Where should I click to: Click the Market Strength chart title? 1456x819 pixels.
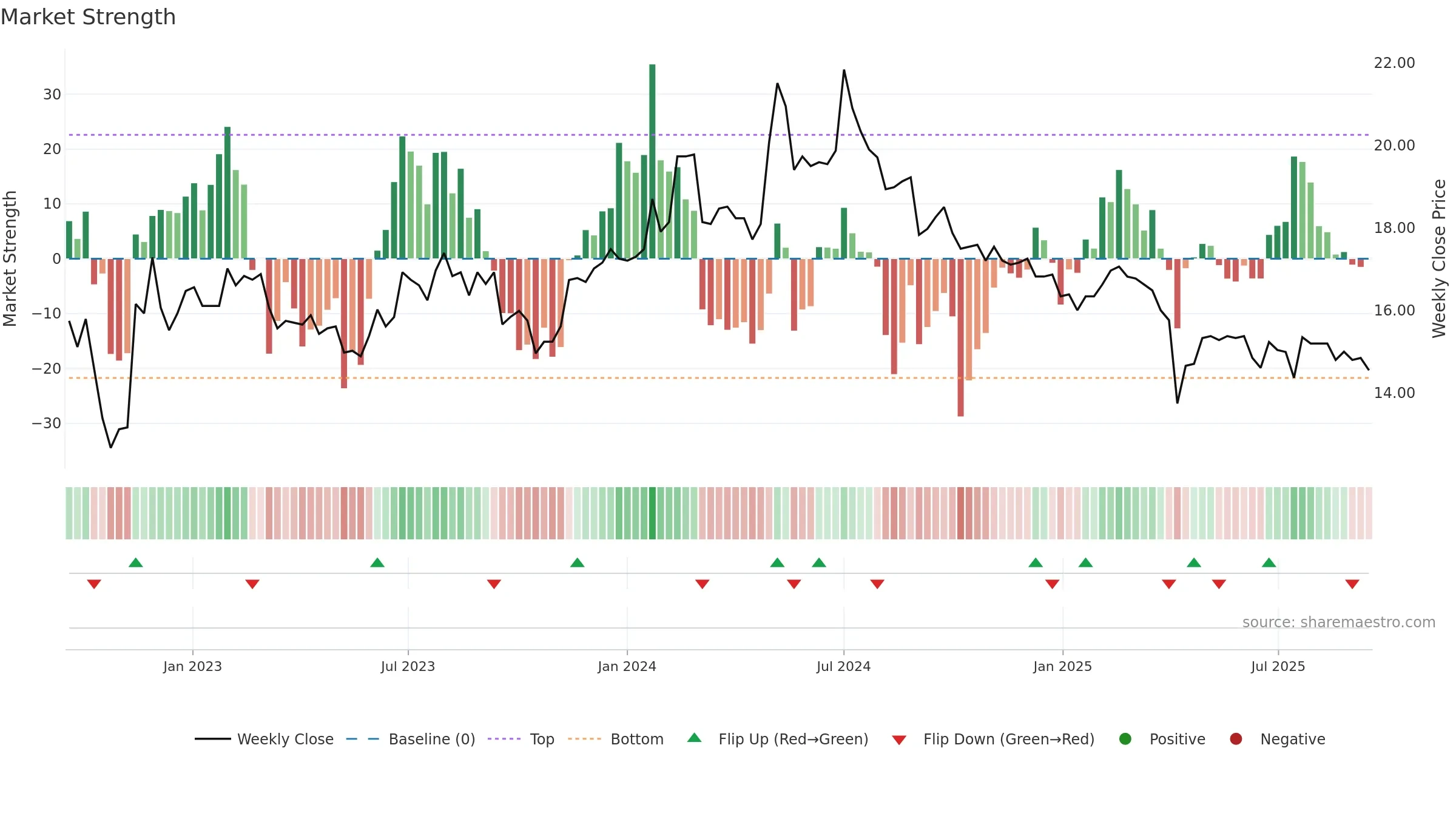point(88,17)
